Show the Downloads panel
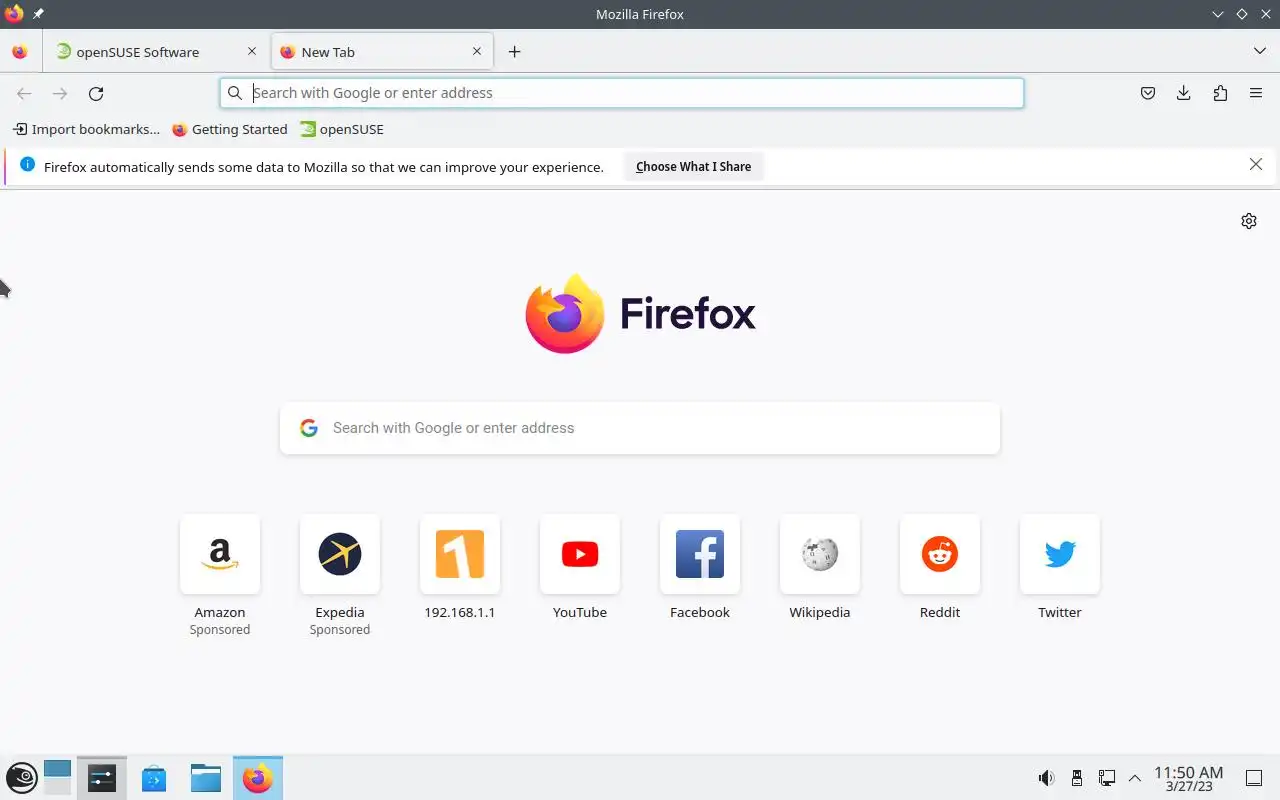Viewport: 1280px width, 800px height. 1184,93
